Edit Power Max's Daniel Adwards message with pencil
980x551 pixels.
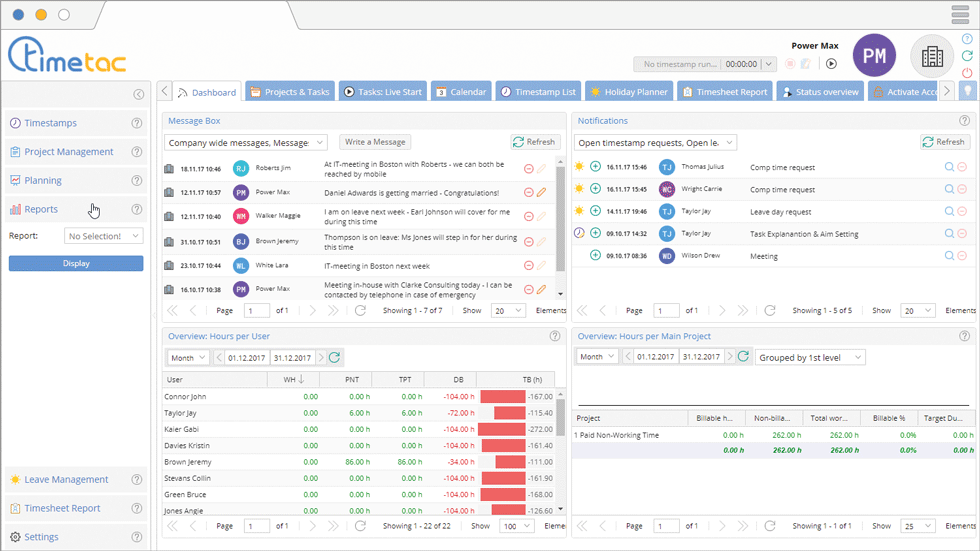pos(542,192)
